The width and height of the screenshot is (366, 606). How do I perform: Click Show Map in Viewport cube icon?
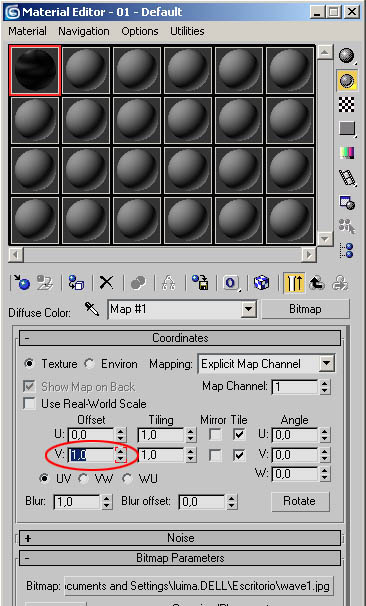[x=262, y=283]
